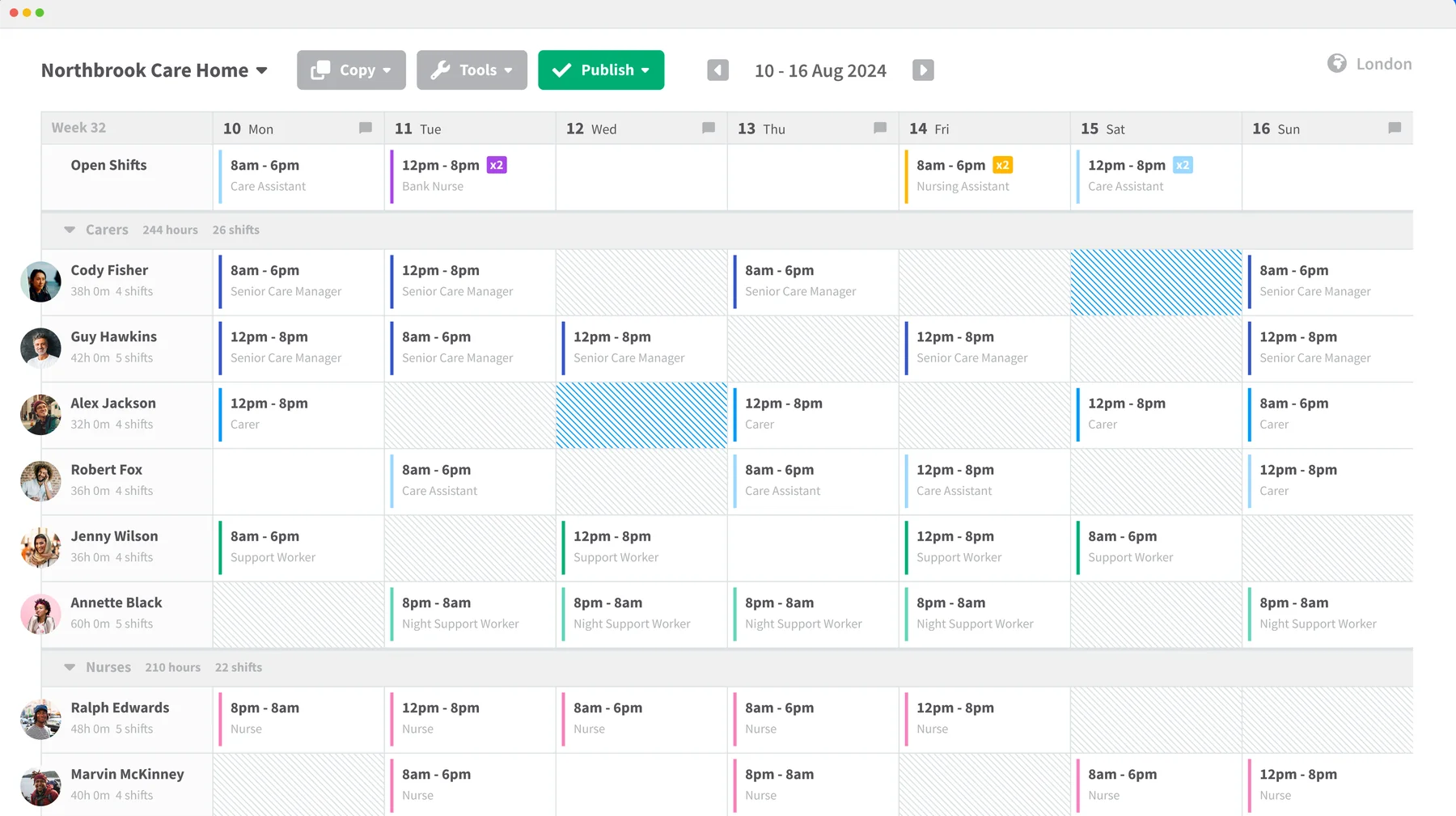Click the previous week arrow button
The width and height of the screenshot is (1456, 816).
[x=717, y=70]
